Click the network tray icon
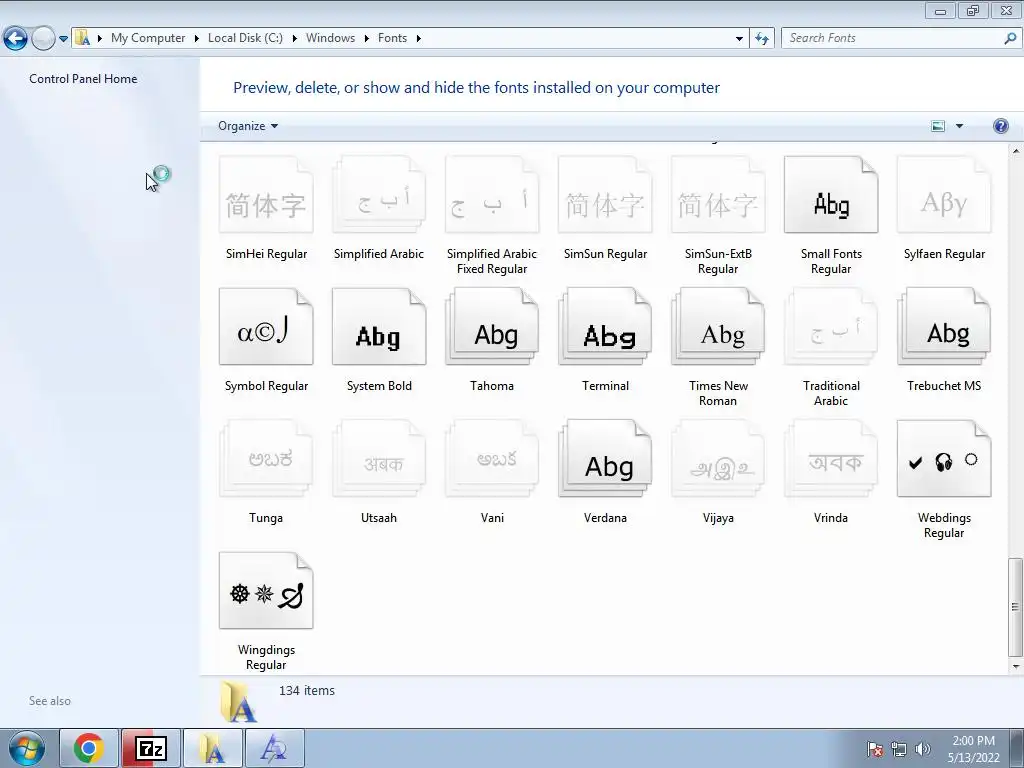1024x768 pixels. pyautogui.click(x=899, y=749)
